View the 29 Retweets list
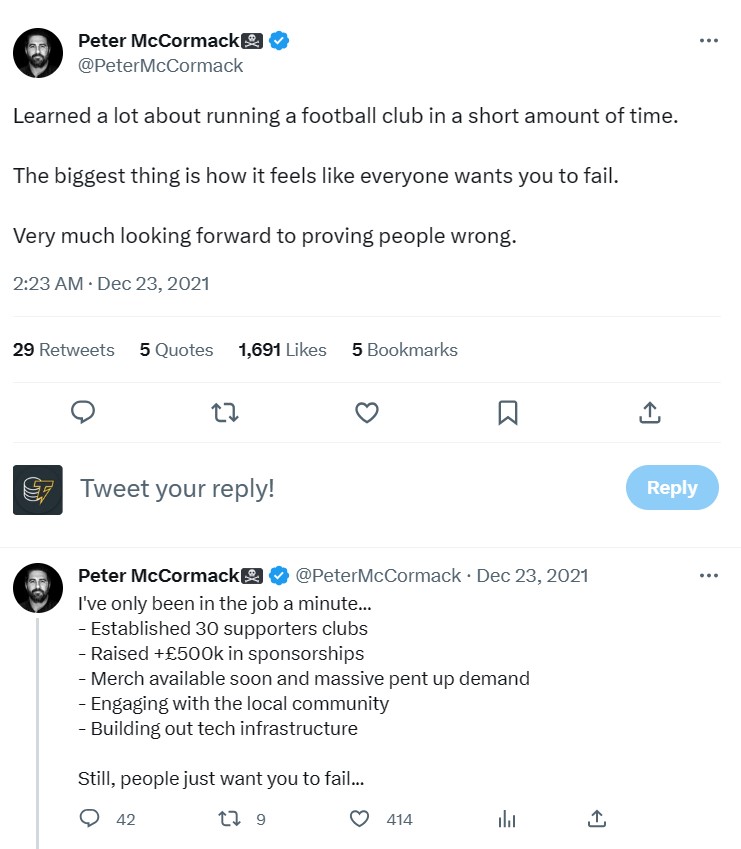Viewport: 741px width, 849px height. pyautogui.click(x=63, y=350)
